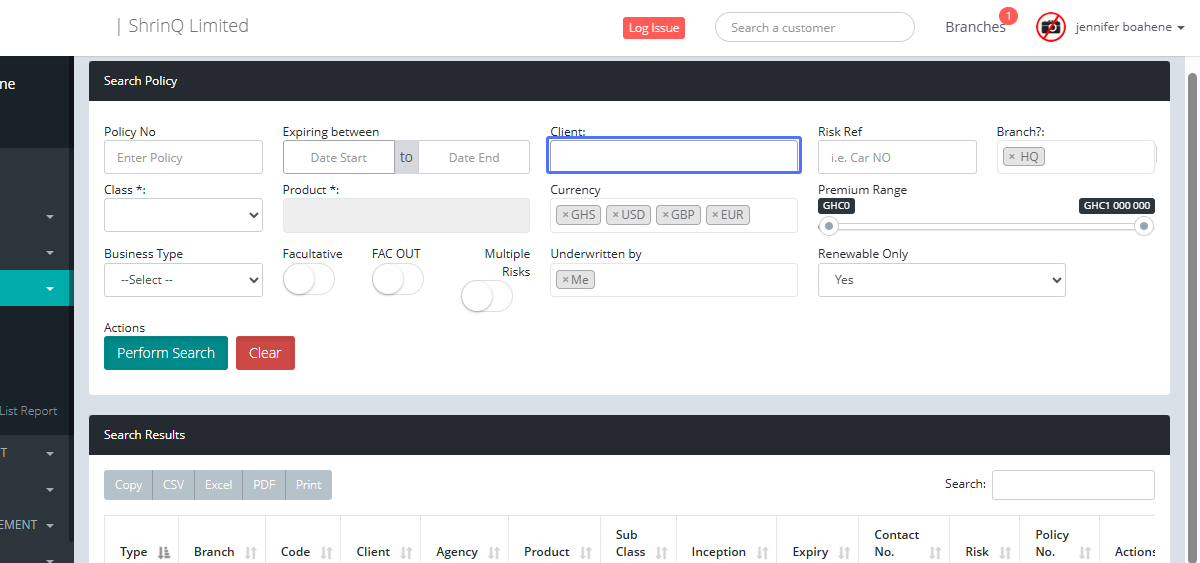Remove the GHS currency tag
The height and width of the screenshot is (563, 1200).
pyautogui.click(x=565, y=215)
